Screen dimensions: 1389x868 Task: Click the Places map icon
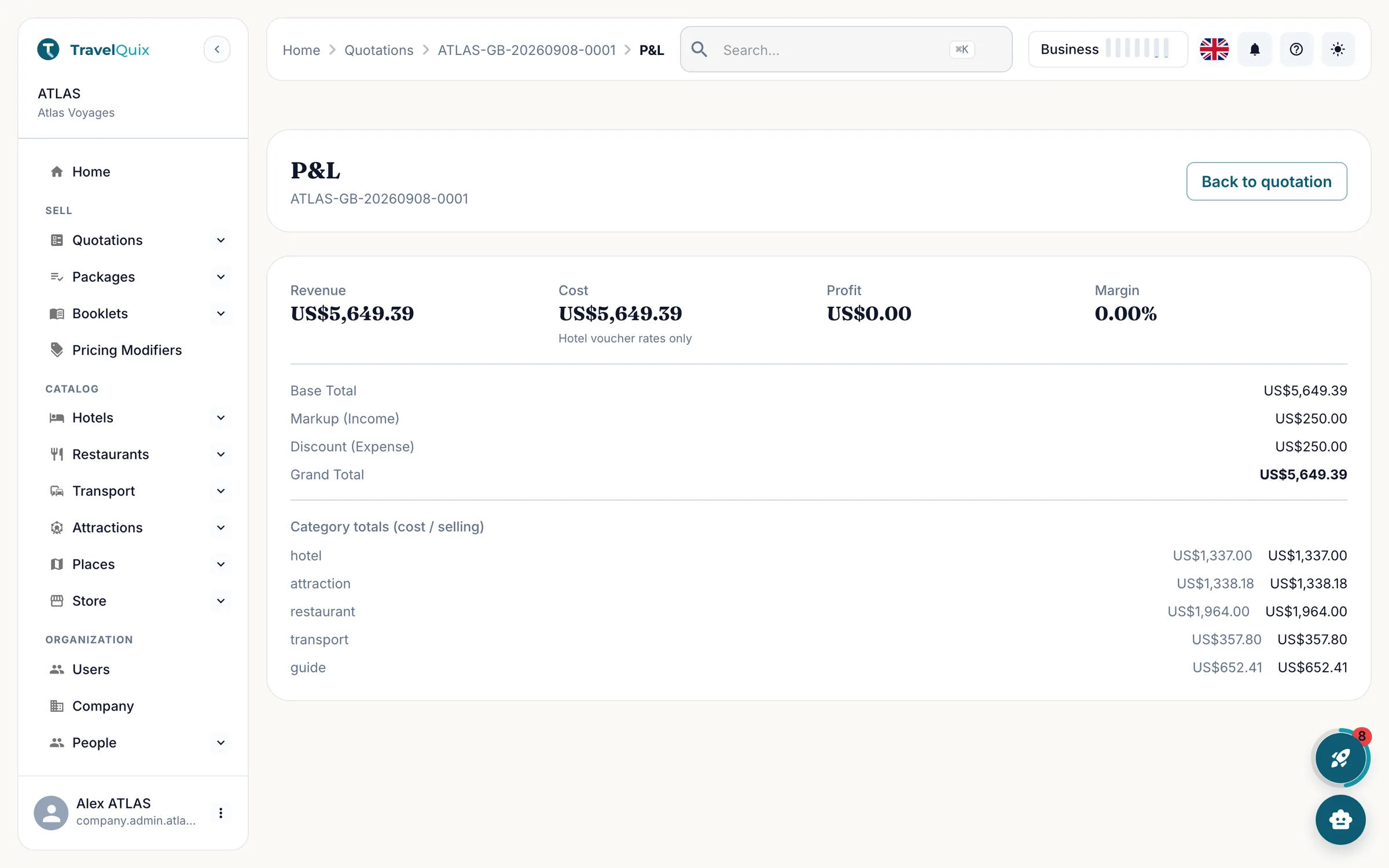(x=57, y=564)
